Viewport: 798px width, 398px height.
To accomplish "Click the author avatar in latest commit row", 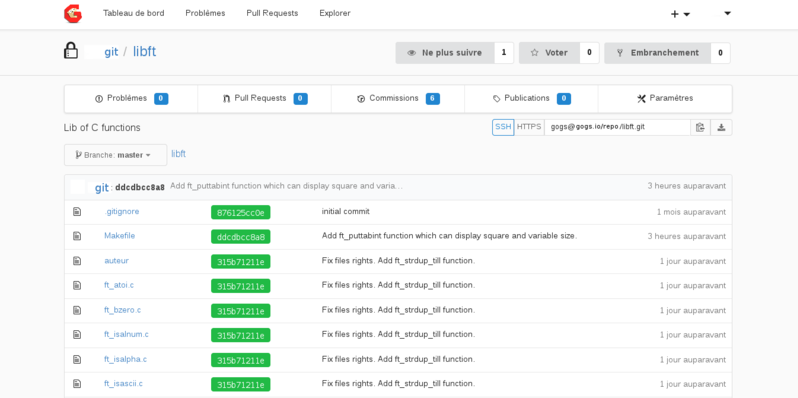I will 78,187.
